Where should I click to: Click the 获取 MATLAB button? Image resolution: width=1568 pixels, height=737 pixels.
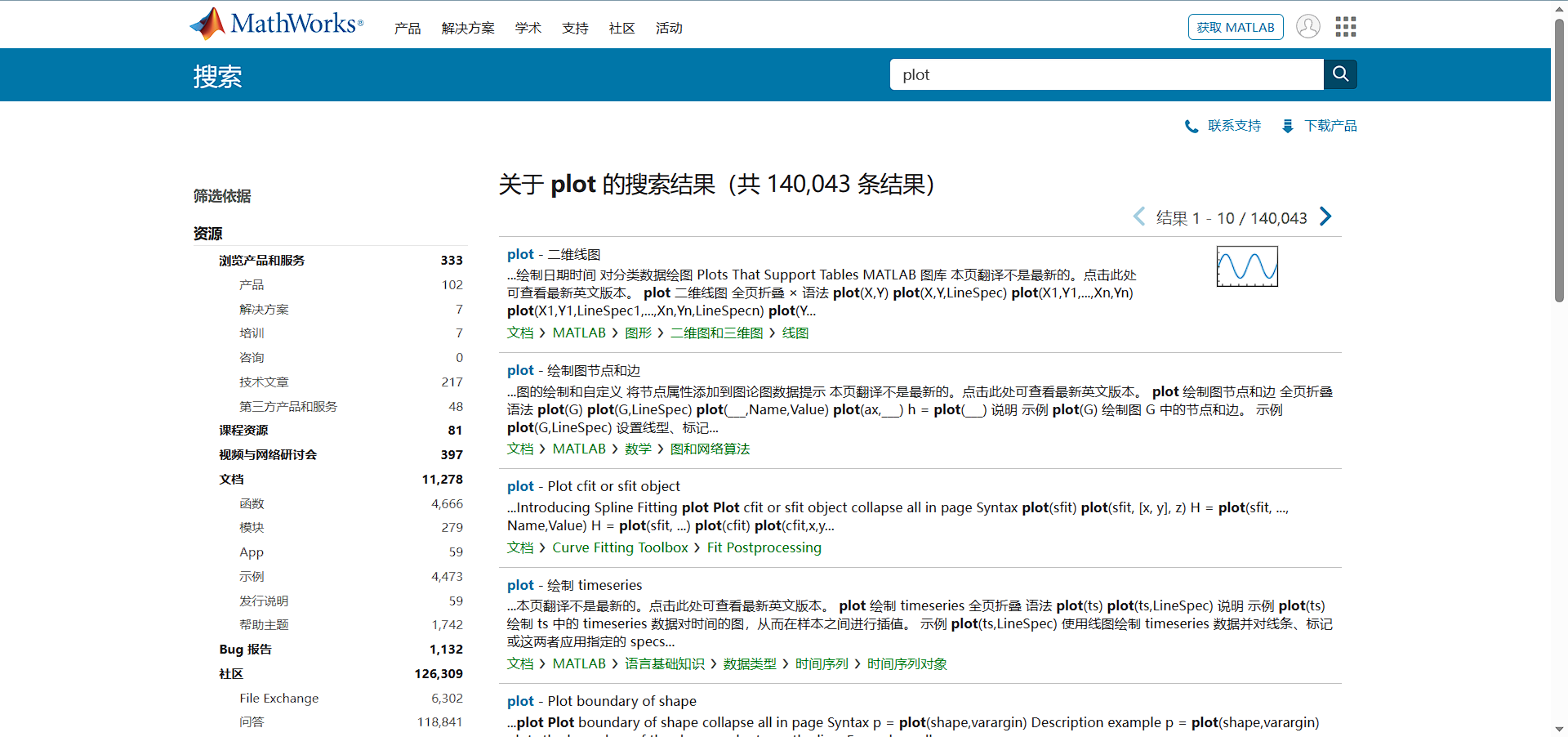coord(1236,27)
